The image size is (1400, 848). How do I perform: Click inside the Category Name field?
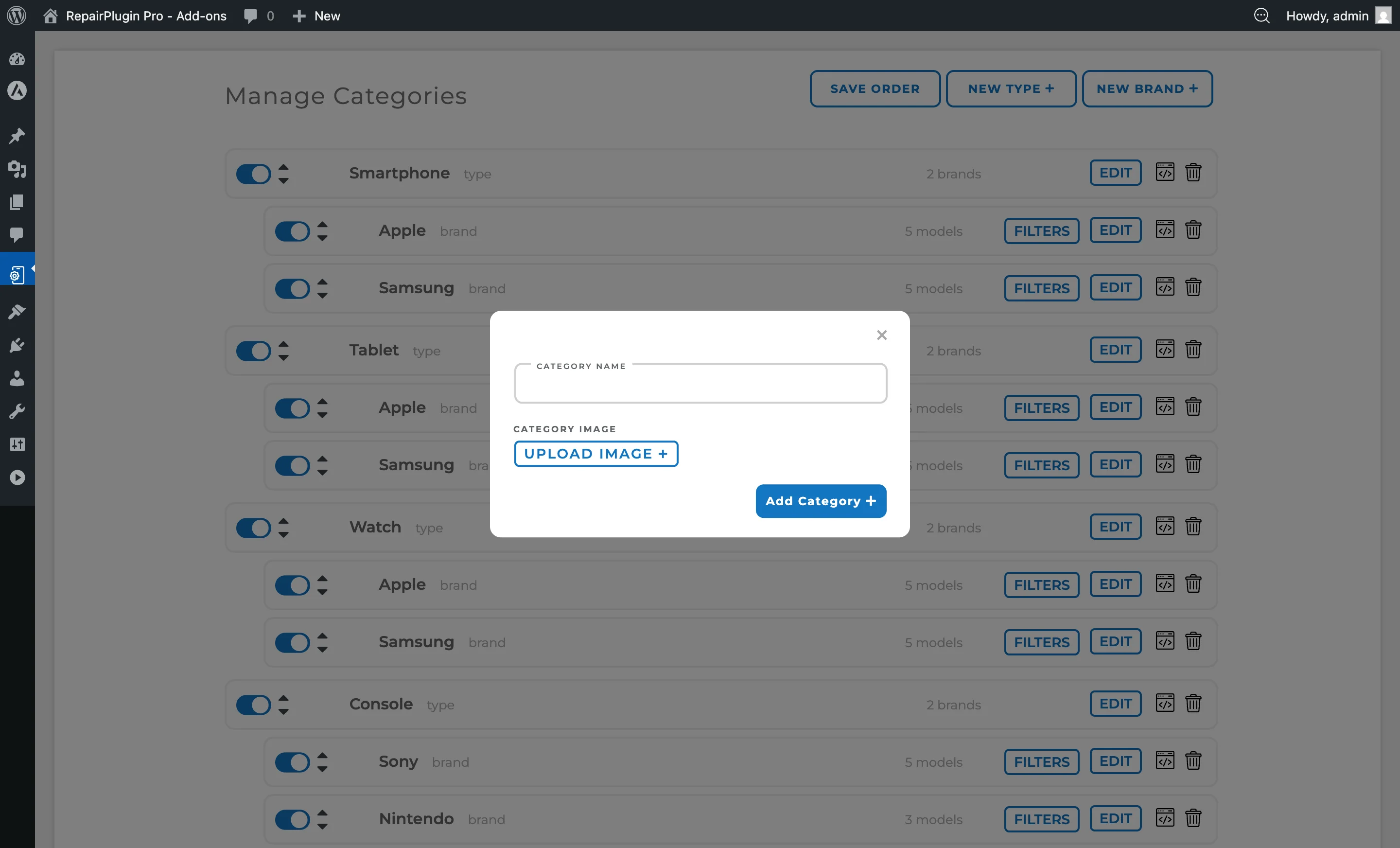(x=700, y=384)
